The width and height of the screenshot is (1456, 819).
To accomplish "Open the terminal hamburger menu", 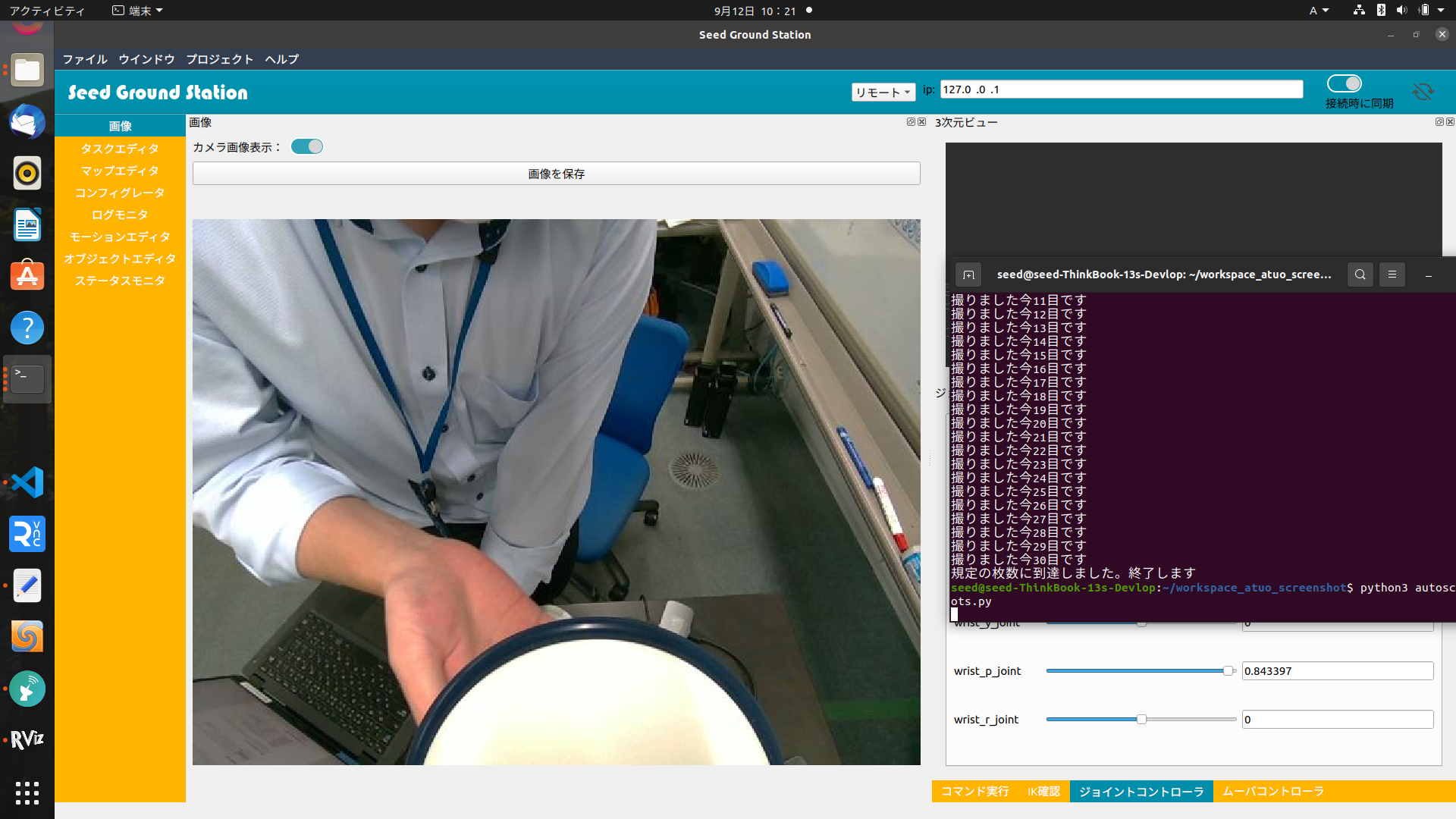I will point(1392,275).
